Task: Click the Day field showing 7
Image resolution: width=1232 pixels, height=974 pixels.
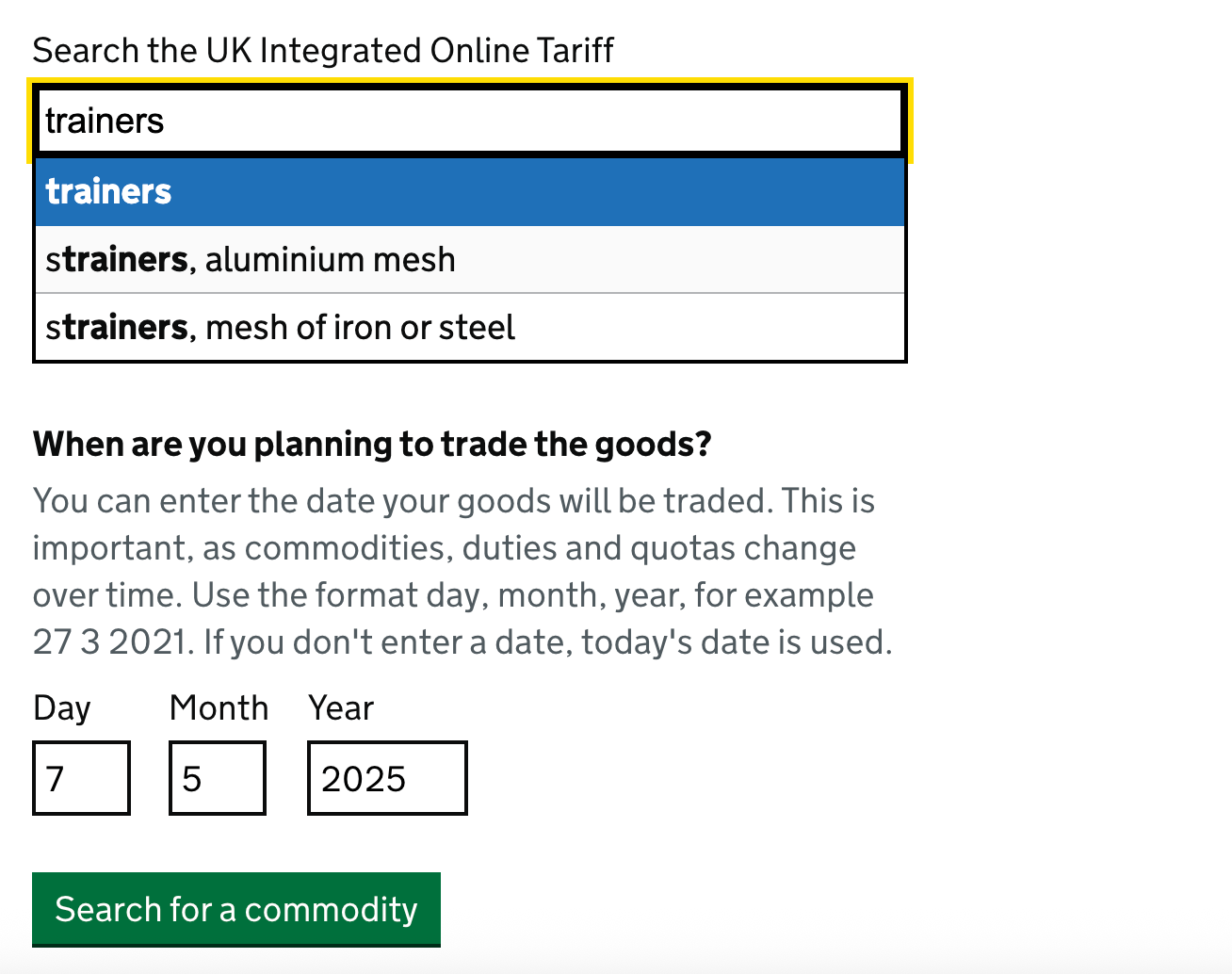Action: point(81,778)
